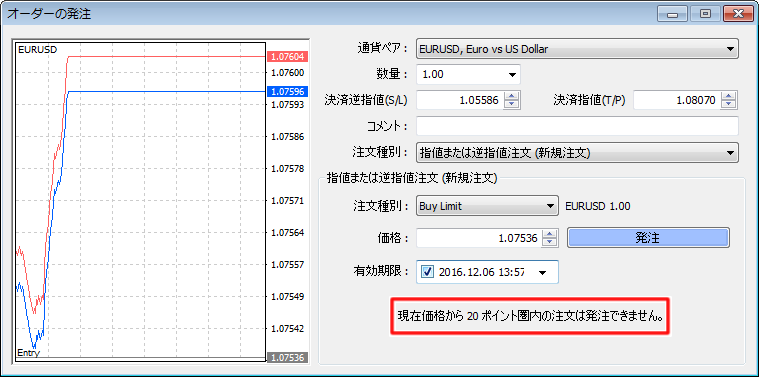This screenshot has height=377, width=759.
Task: Click the 価格 field showing 1.07536
Action: click(x=479, y=238)
